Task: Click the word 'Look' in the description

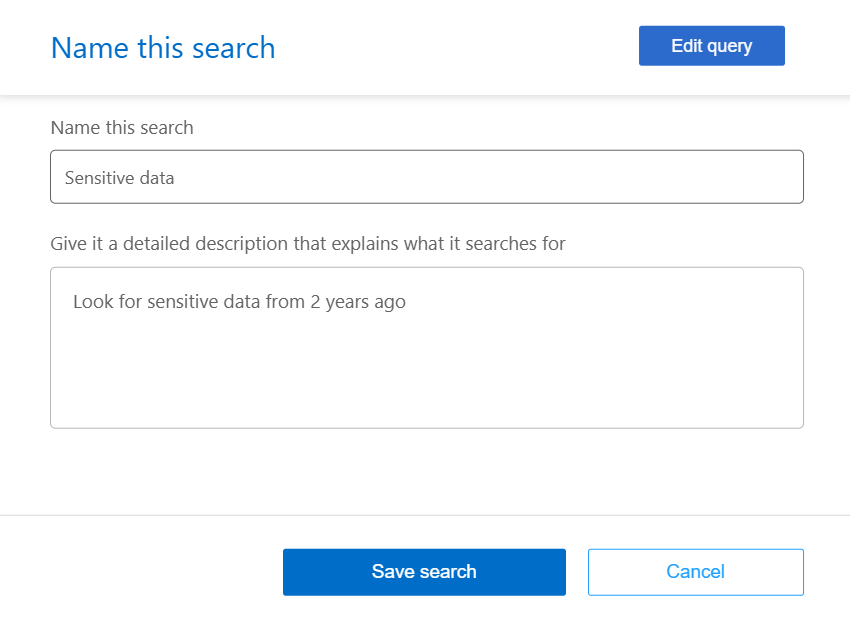Action: [91, 301]
